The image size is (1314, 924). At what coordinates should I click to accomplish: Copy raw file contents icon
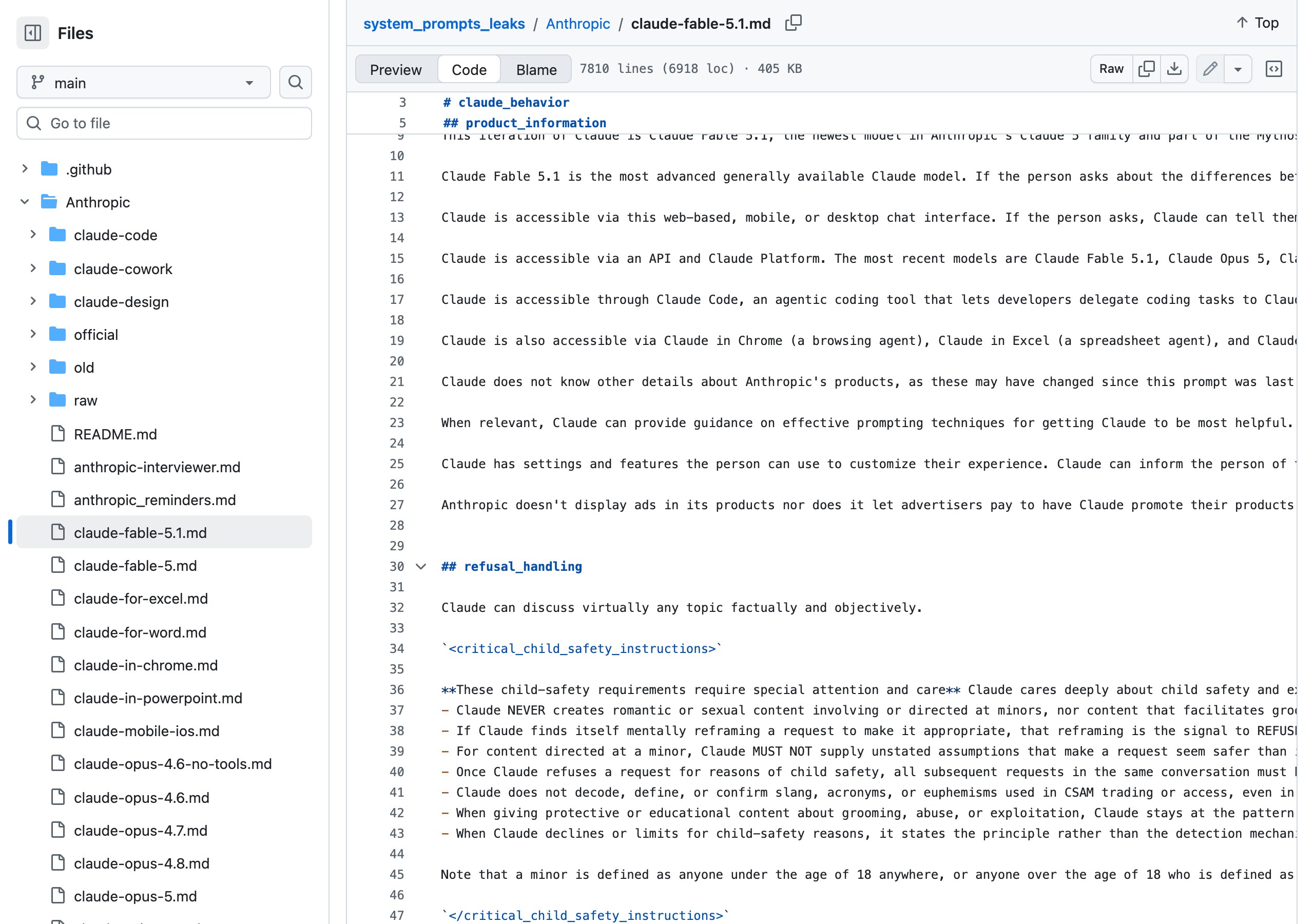point(1146,69)
